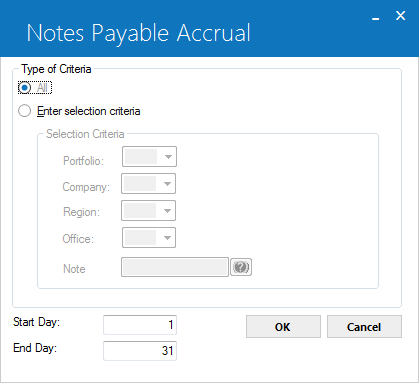The height and width of the screenshot is (383, 419).
Task: Focus the End Day input showing 31
Action: [x=140, y=351]
